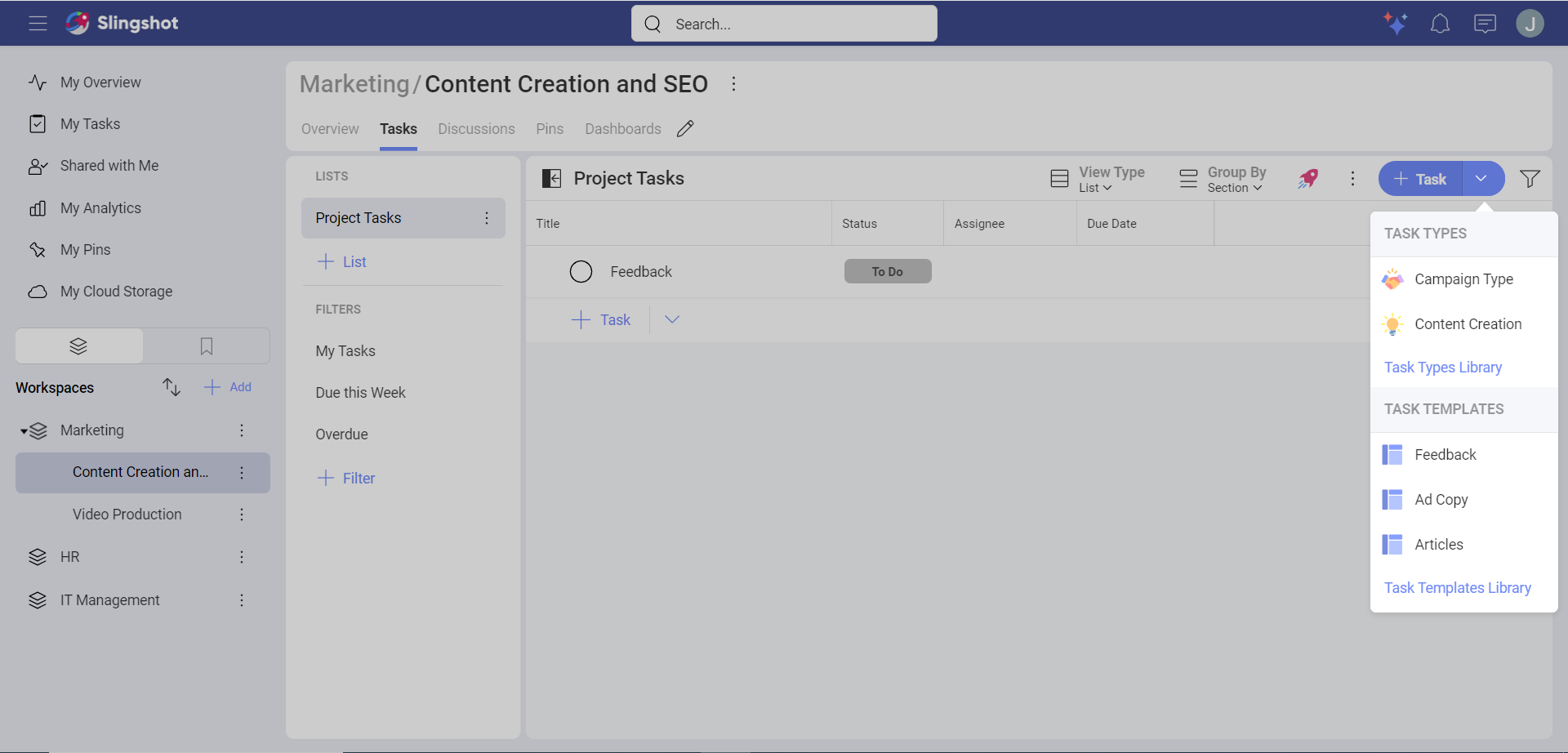Switch to workspaces layers view toggle
This screenshot has width=1568, height=753.
[79, 346]
